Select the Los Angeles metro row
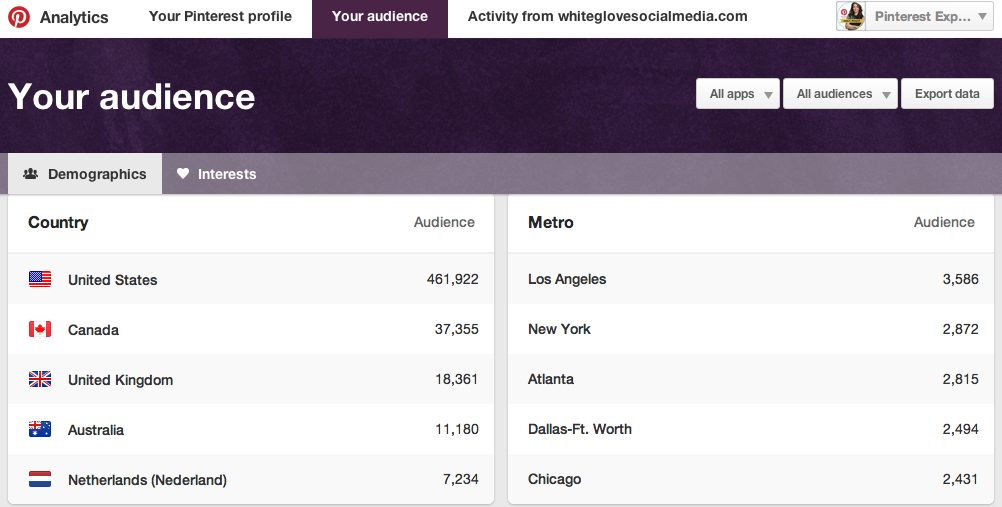 click(x=751, y=279)
